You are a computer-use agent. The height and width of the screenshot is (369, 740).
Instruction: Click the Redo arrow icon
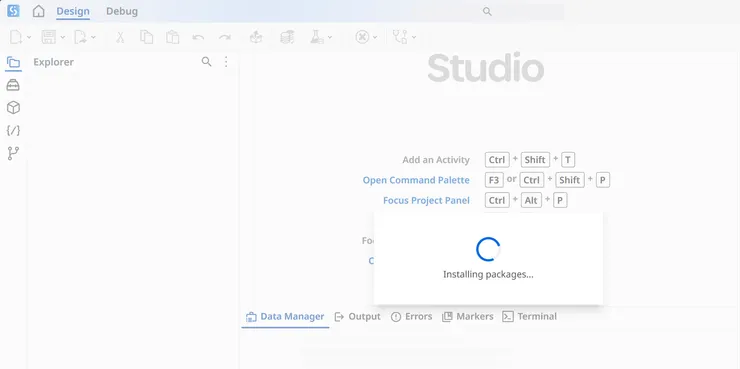pos(225,37)
